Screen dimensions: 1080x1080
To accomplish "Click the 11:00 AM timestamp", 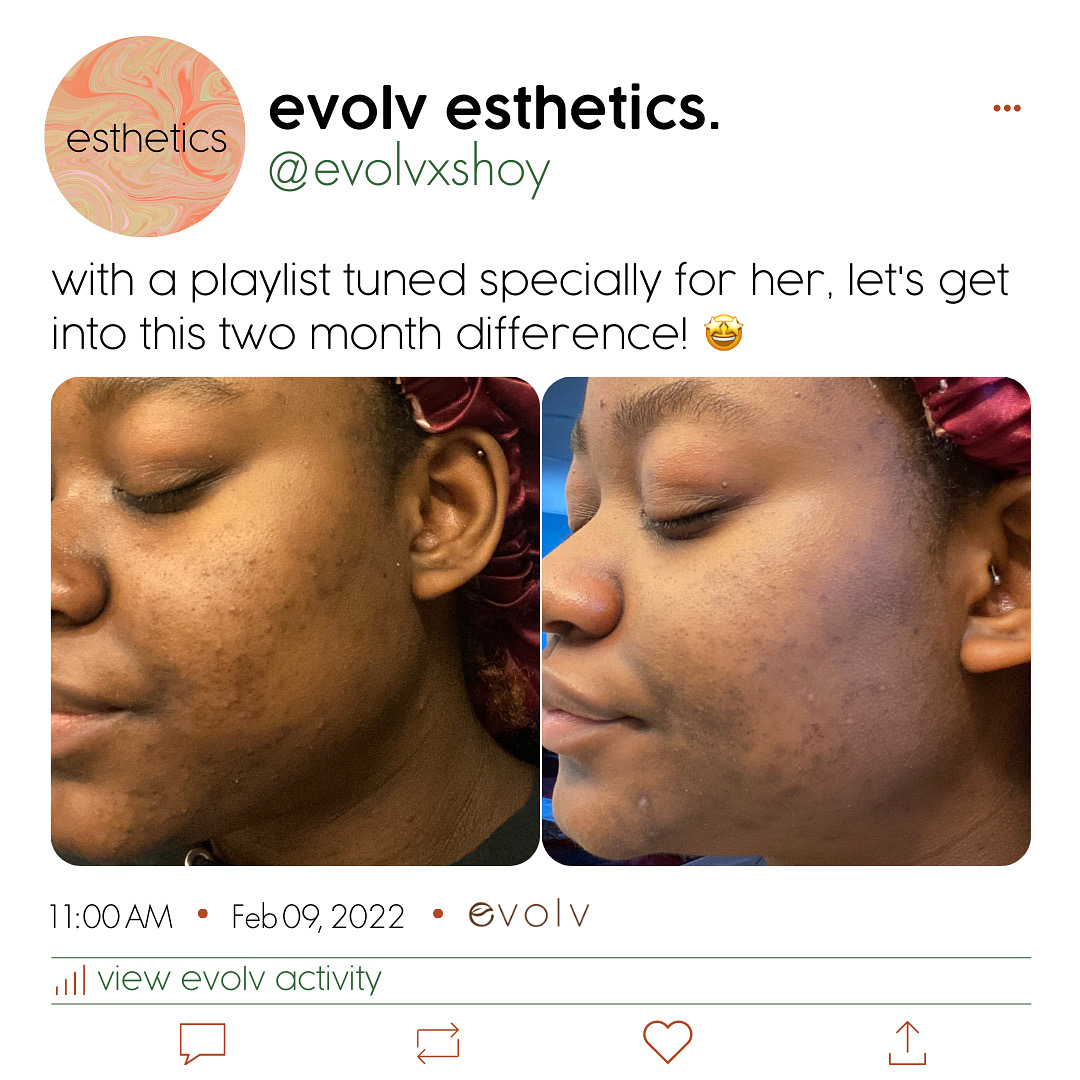I will tap(111, 917).
